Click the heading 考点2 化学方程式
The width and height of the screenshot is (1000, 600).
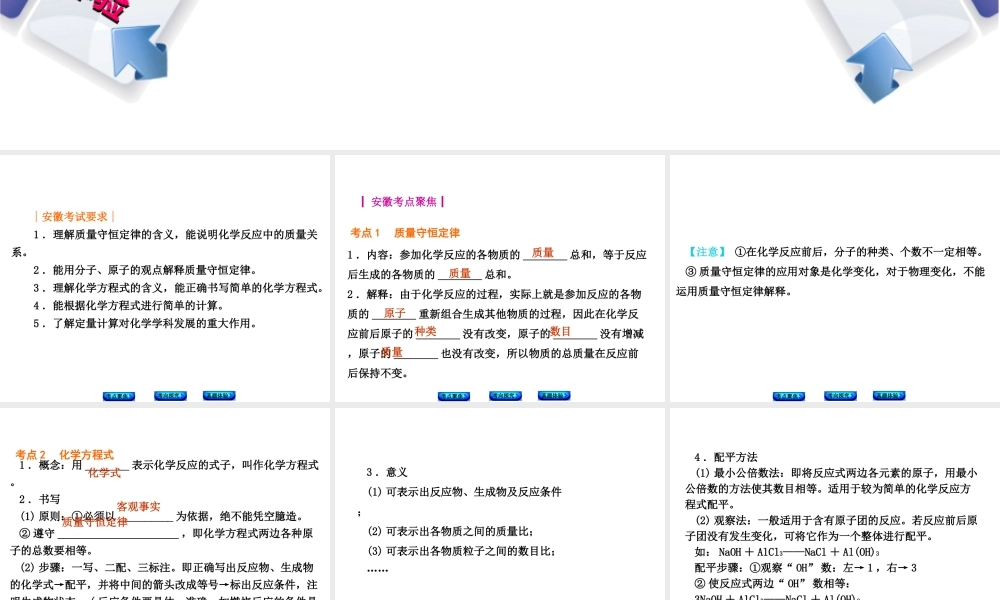click(64, 455)
